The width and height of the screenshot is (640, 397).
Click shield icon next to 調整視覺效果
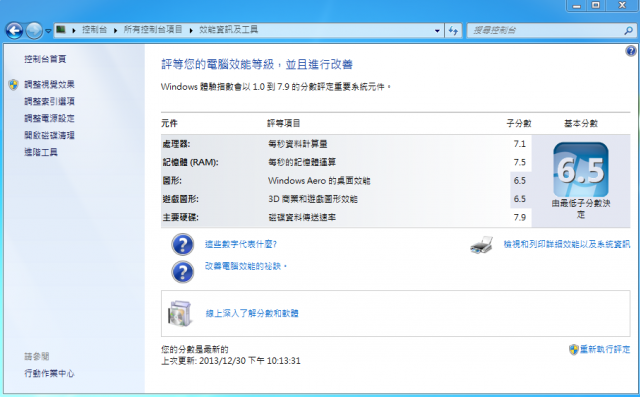click(13, 84)
